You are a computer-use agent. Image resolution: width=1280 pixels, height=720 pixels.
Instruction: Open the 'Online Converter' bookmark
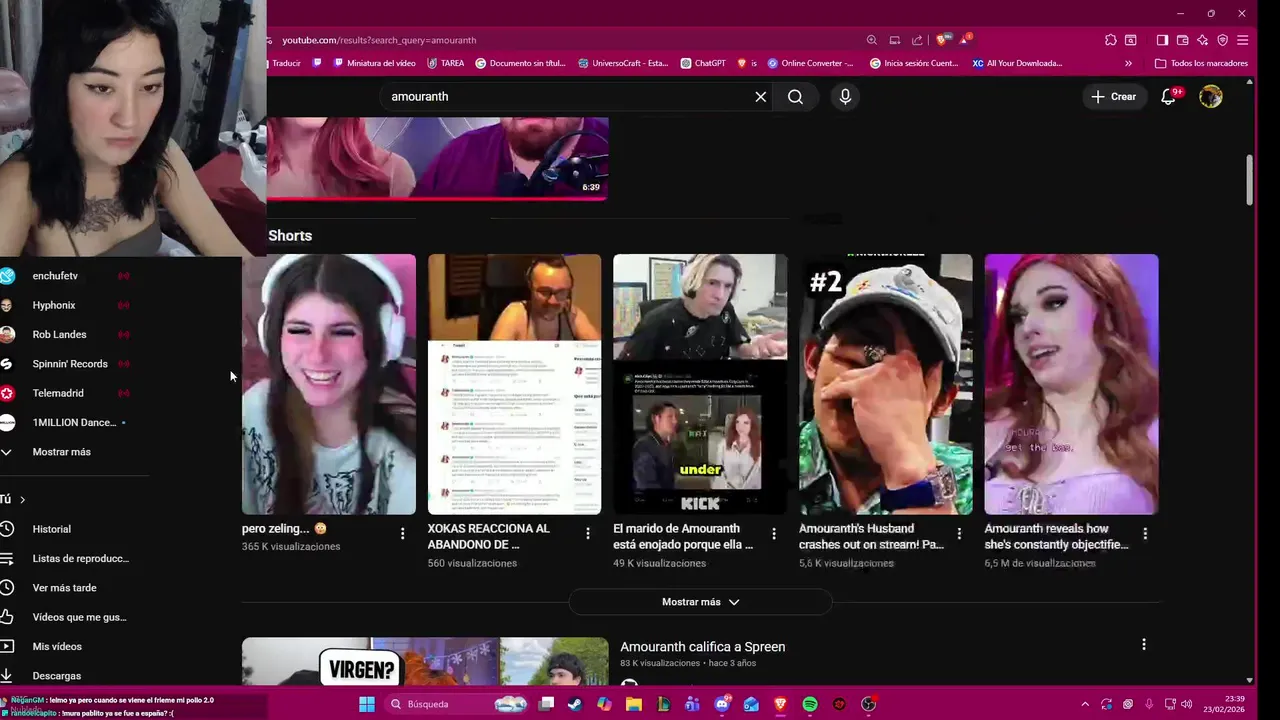(x=810, y=63)
